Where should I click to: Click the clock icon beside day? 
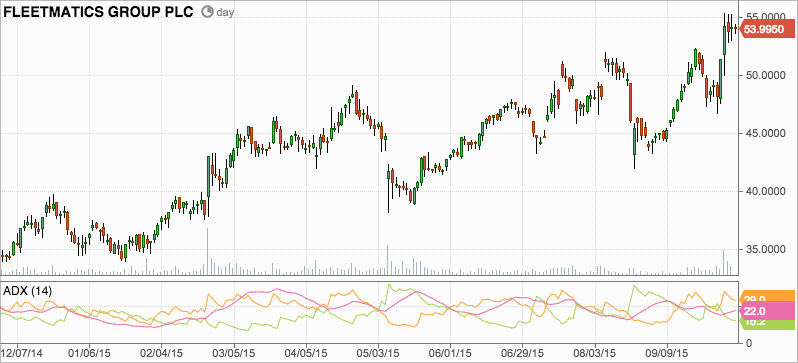[x=207, y=12]
